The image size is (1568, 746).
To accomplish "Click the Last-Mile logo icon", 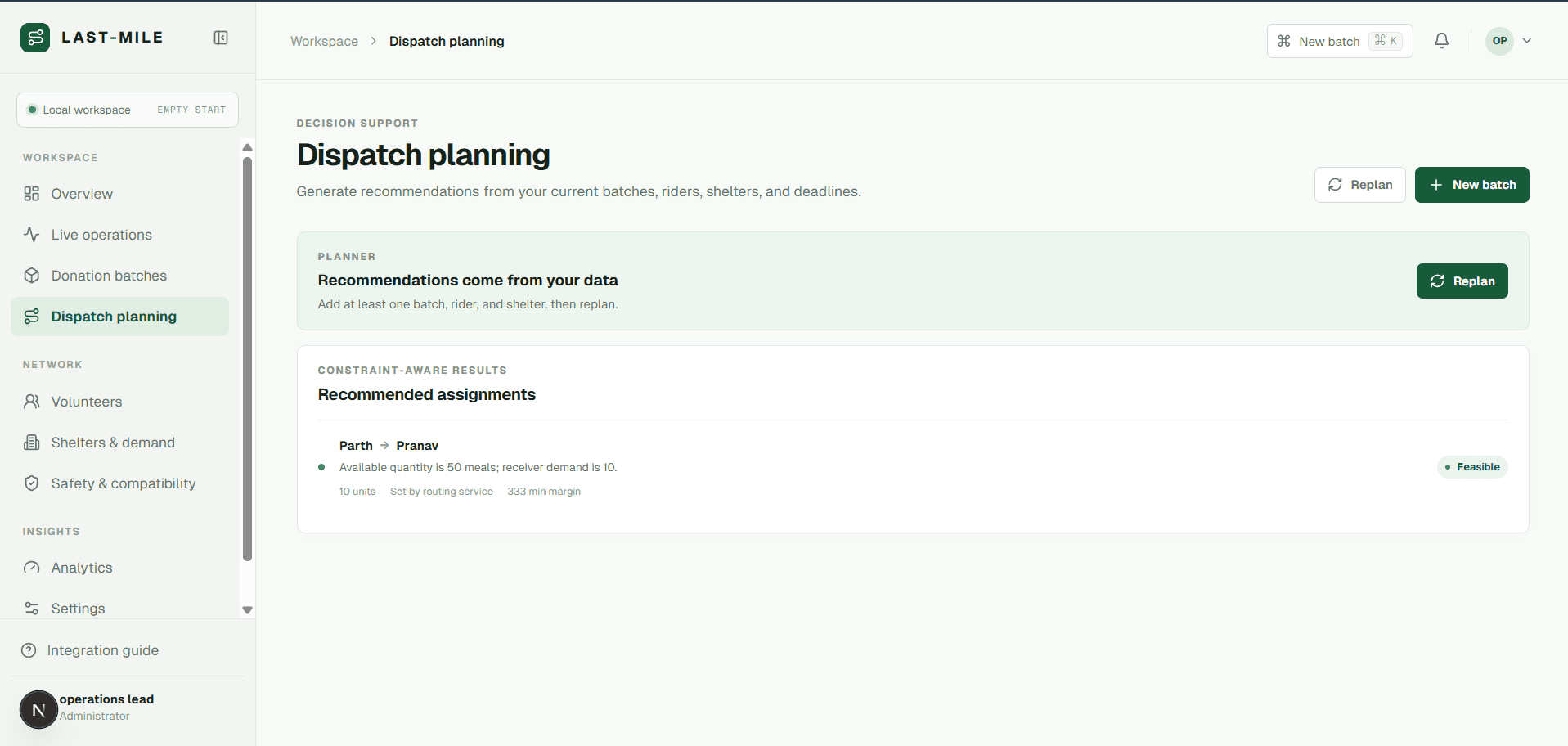I will coord(35,38).
